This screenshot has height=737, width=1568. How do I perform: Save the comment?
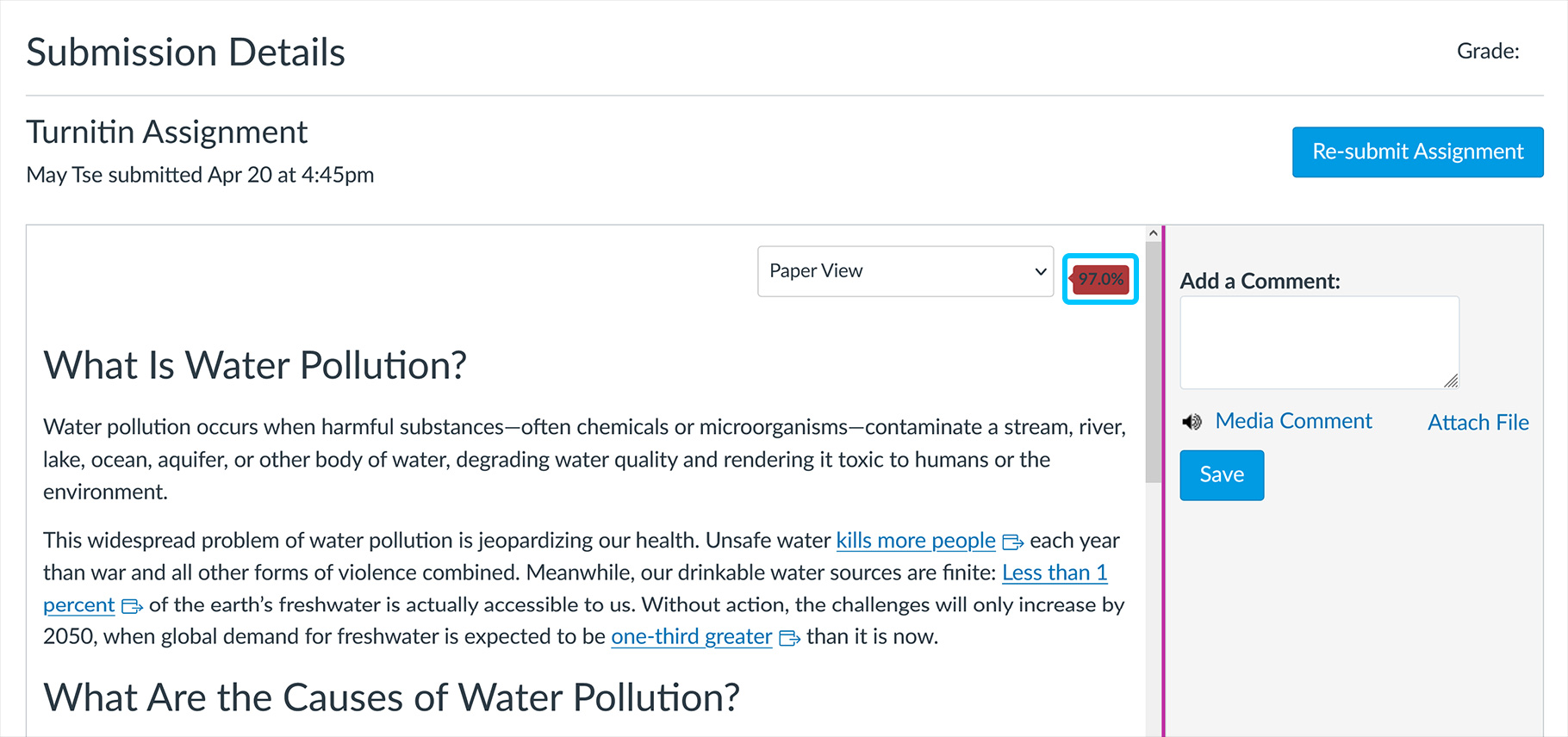coord(1222,475)
